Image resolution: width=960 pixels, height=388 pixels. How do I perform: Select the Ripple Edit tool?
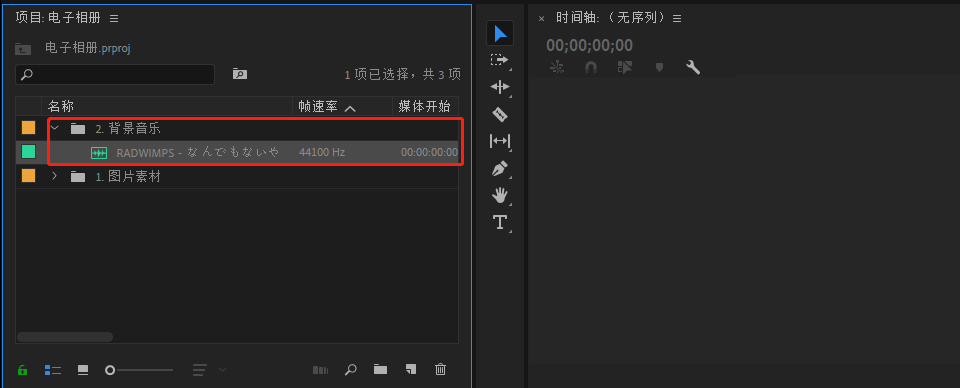click(500, 87)
